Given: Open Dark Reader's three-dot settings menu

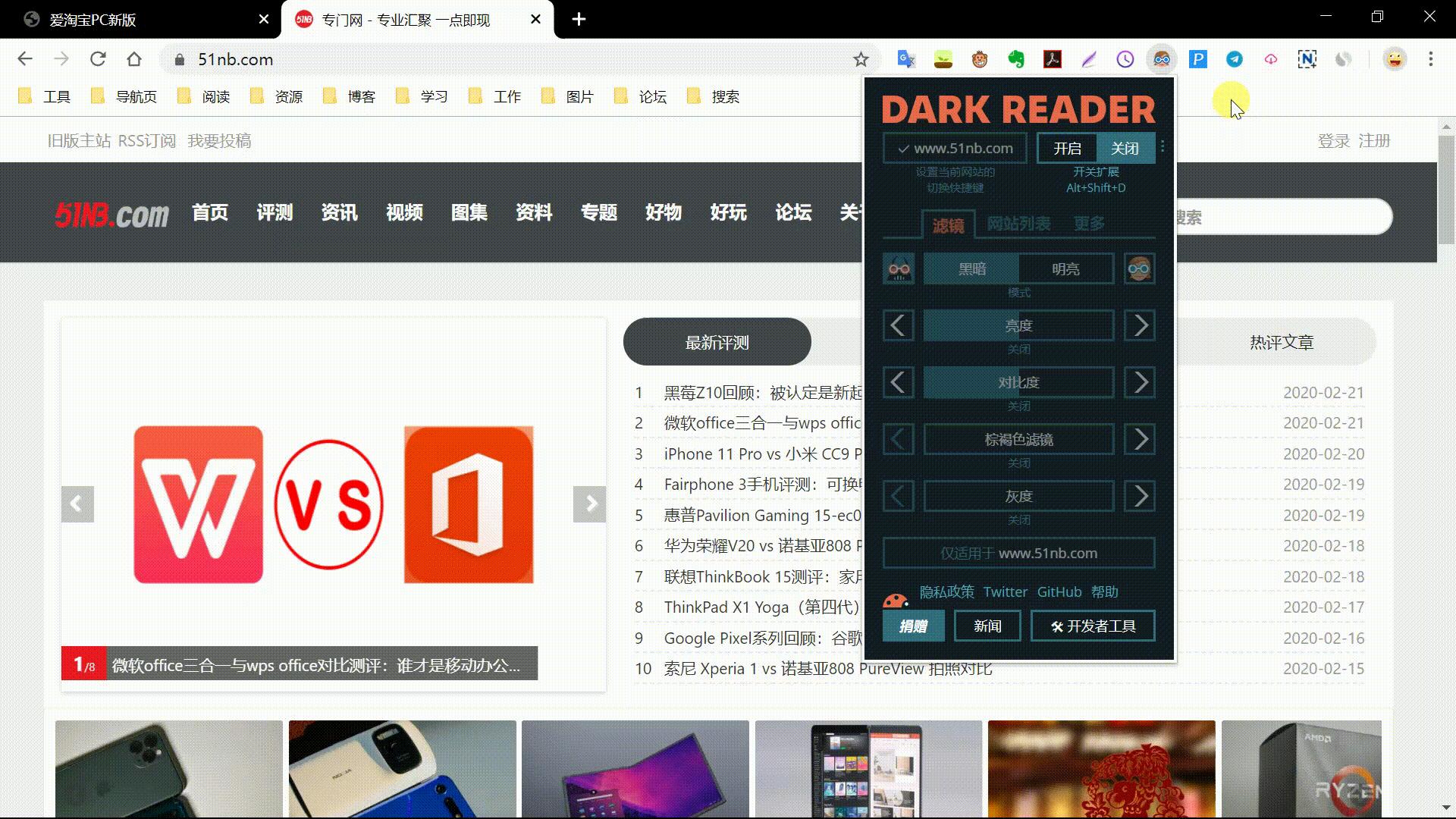Looking at the screenshot, I should pyautogui.click(x=1163, y=147).
